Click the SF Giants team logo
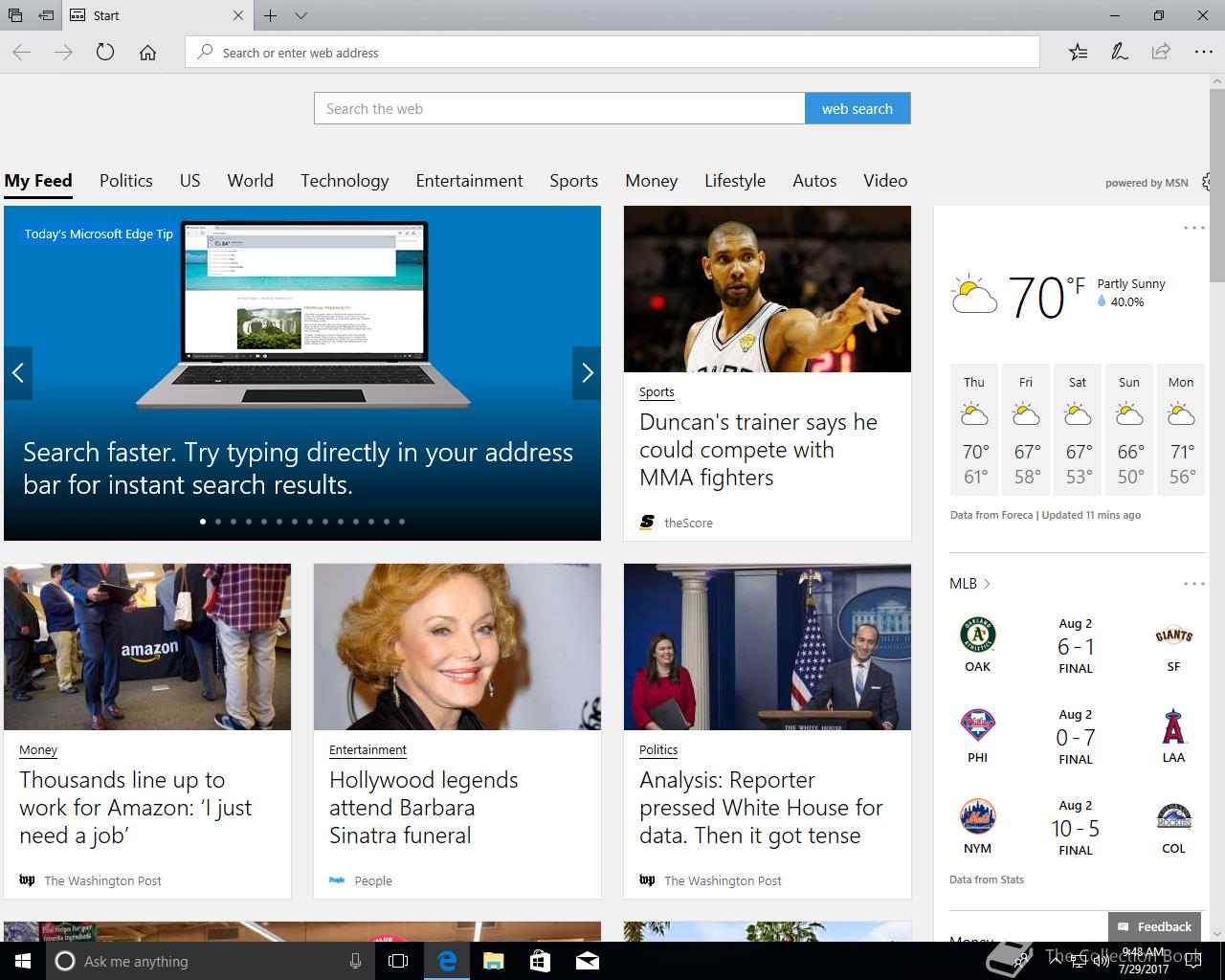1225x980 pixels. click(x=1173, y=635)
